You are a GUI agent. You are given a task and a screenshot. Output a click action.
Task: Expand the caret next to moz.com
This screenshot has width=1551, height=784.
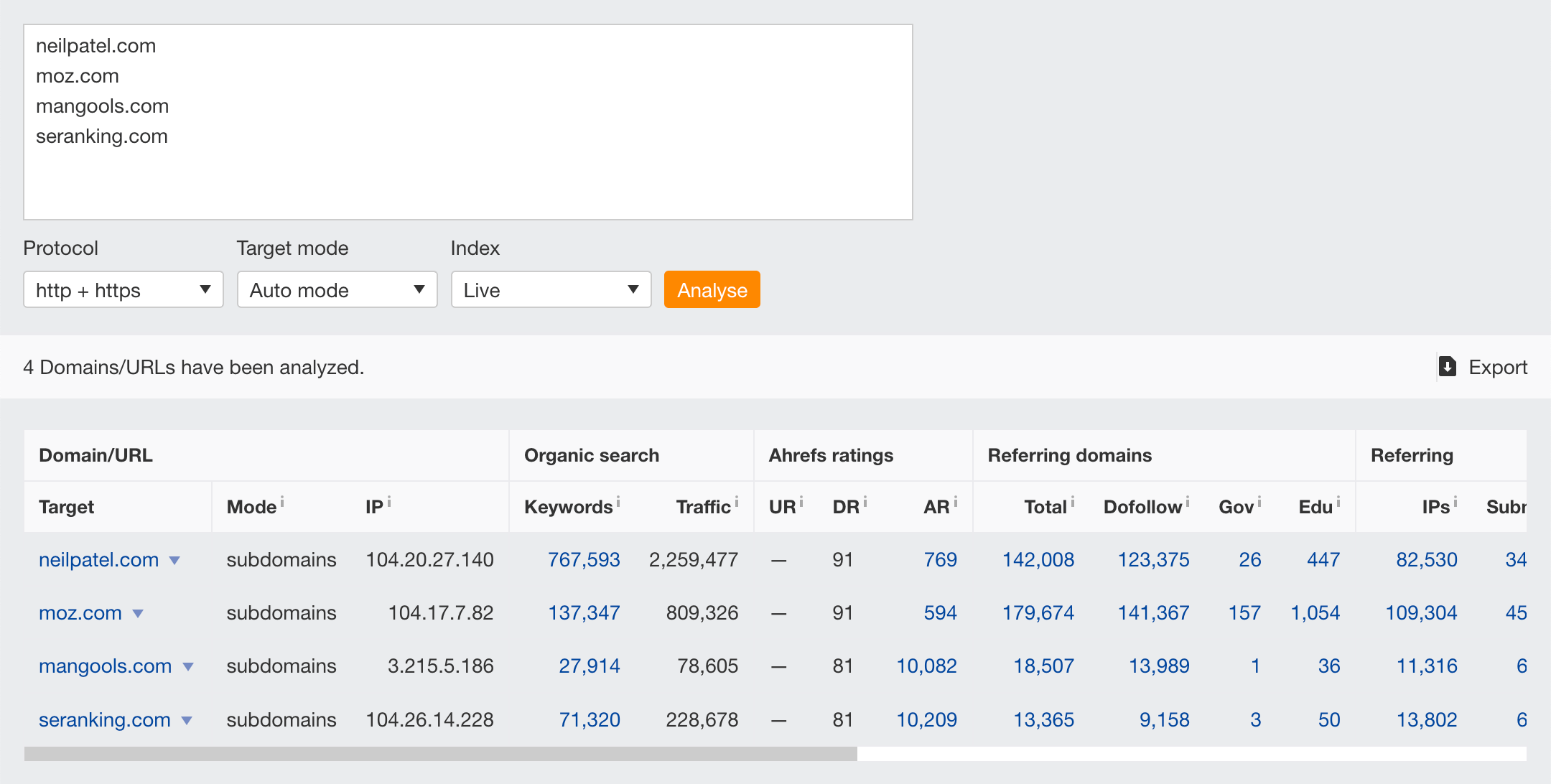click(x=139, y=614)
